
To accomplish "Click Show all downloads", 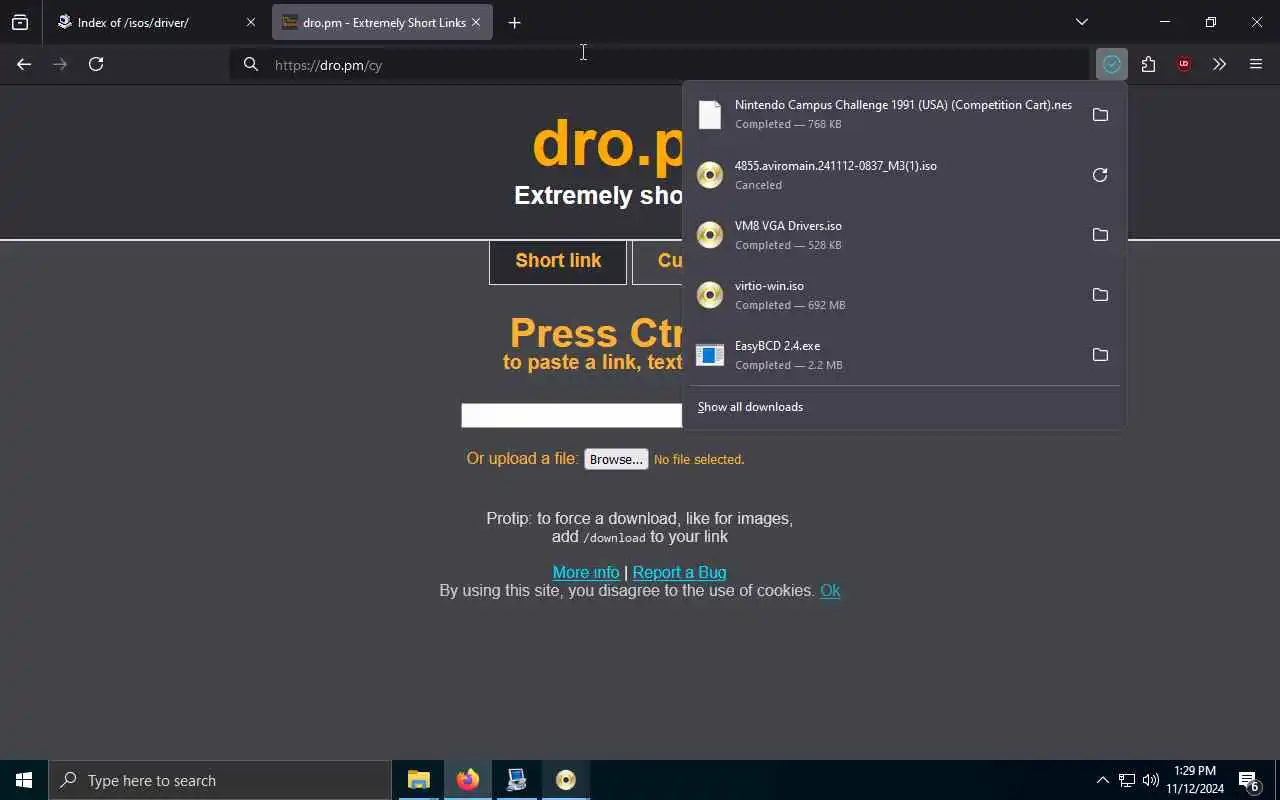I will (750, 407).
